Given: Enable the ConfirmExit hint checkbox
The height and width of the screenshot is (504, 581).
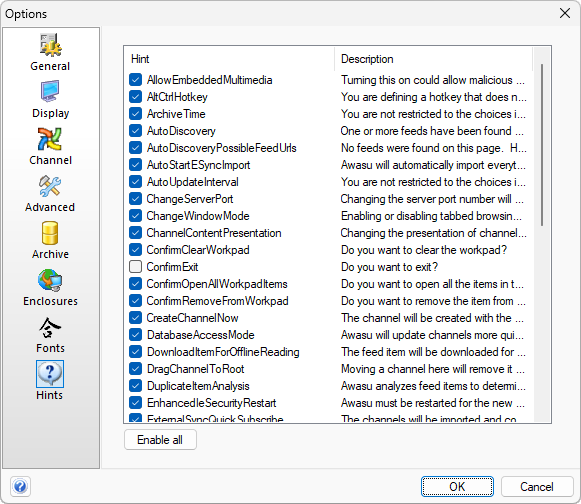Looking at the screenshot, I should pos(136,267).
